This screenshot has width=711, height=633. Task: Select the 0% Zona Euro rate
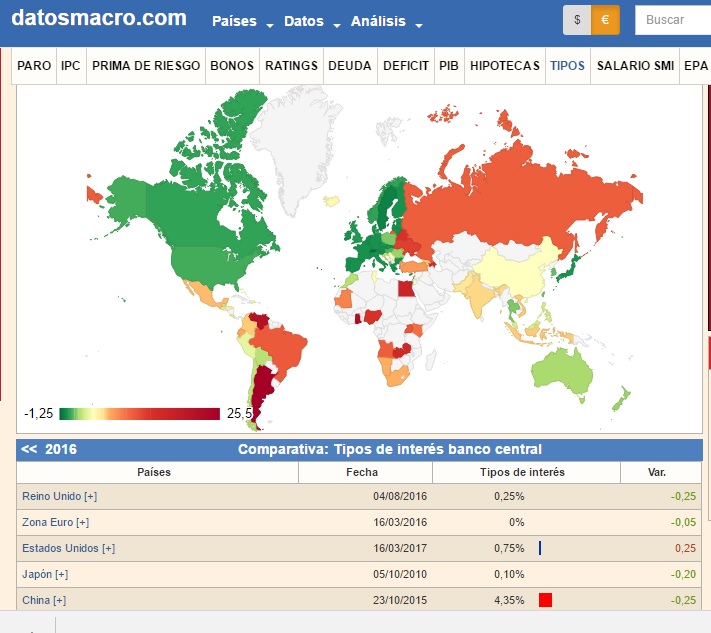click(516, 522)
